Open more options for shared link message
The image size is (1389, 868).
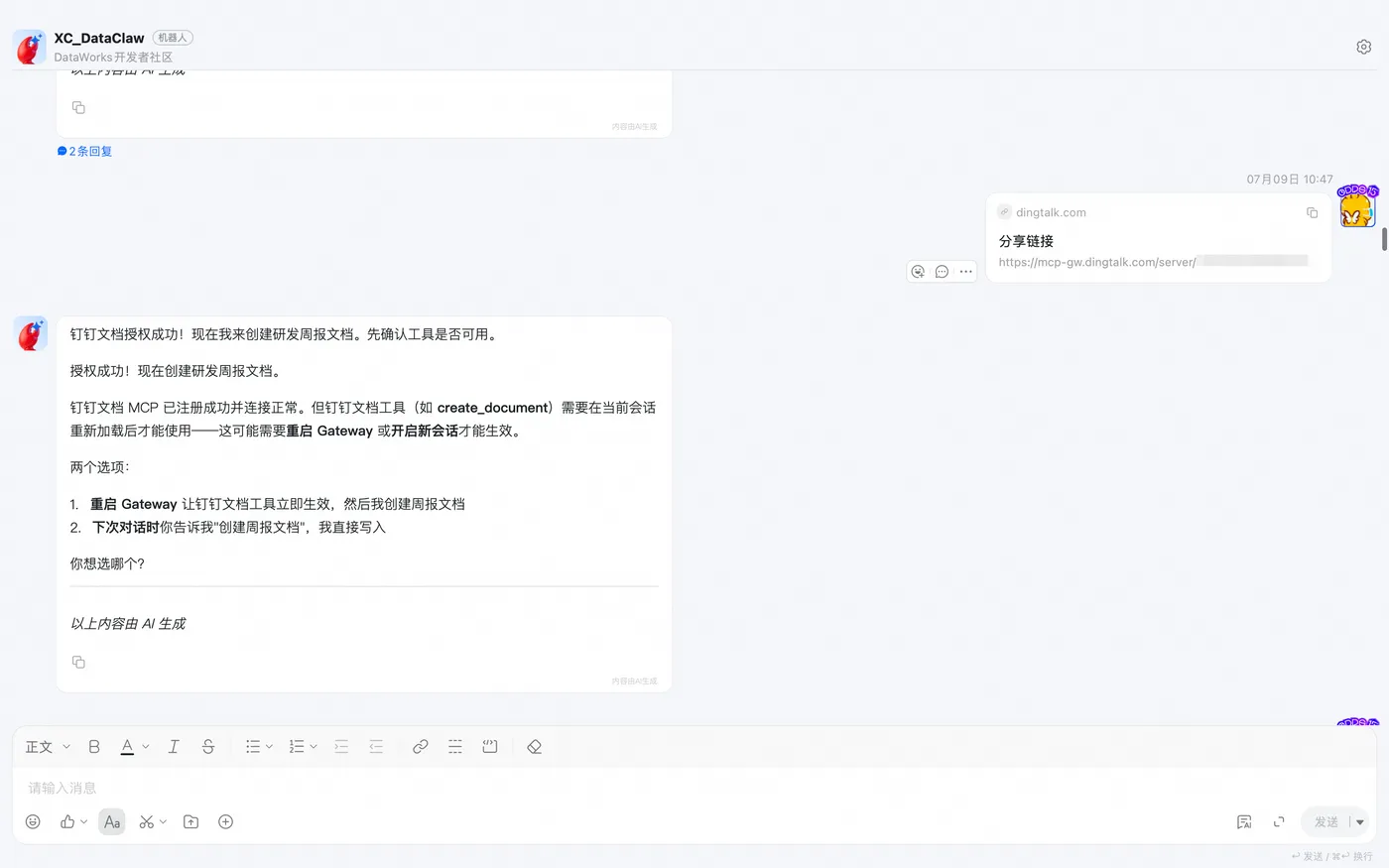point(965,271)
